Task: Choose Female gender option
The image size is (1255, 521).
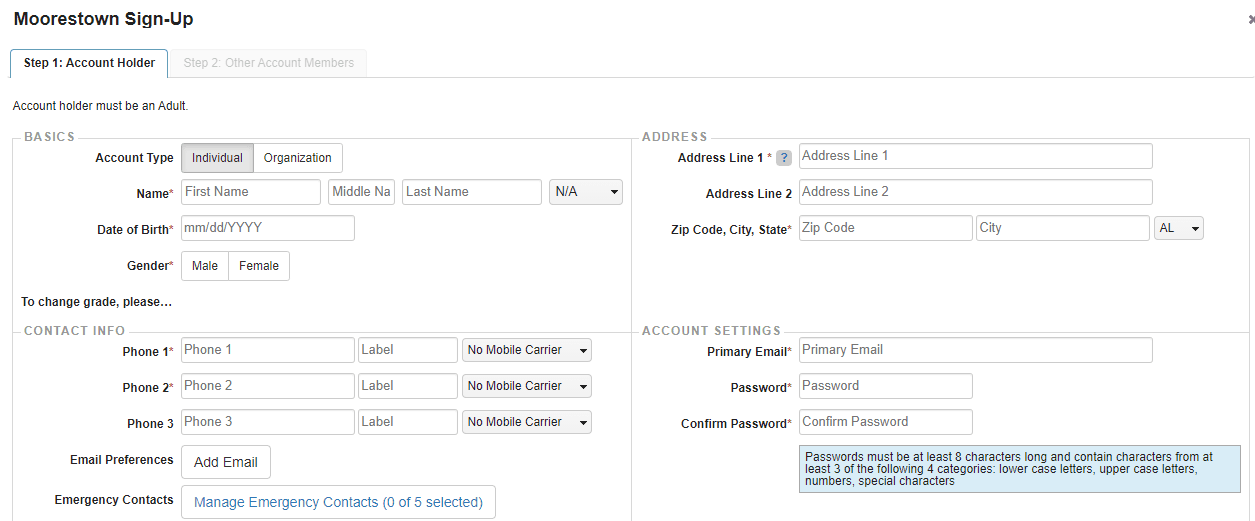Action: (x=259, y=266)
